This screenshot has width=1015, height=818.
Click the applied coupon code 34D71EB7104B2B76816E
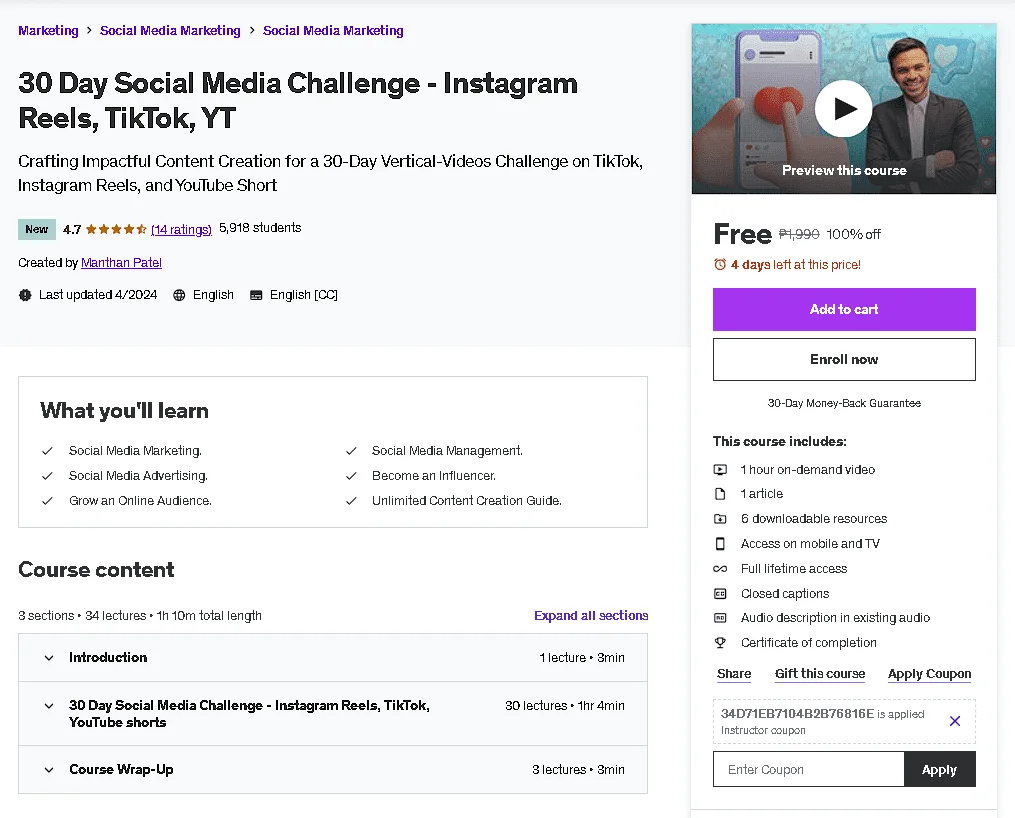tap(798, 713)
